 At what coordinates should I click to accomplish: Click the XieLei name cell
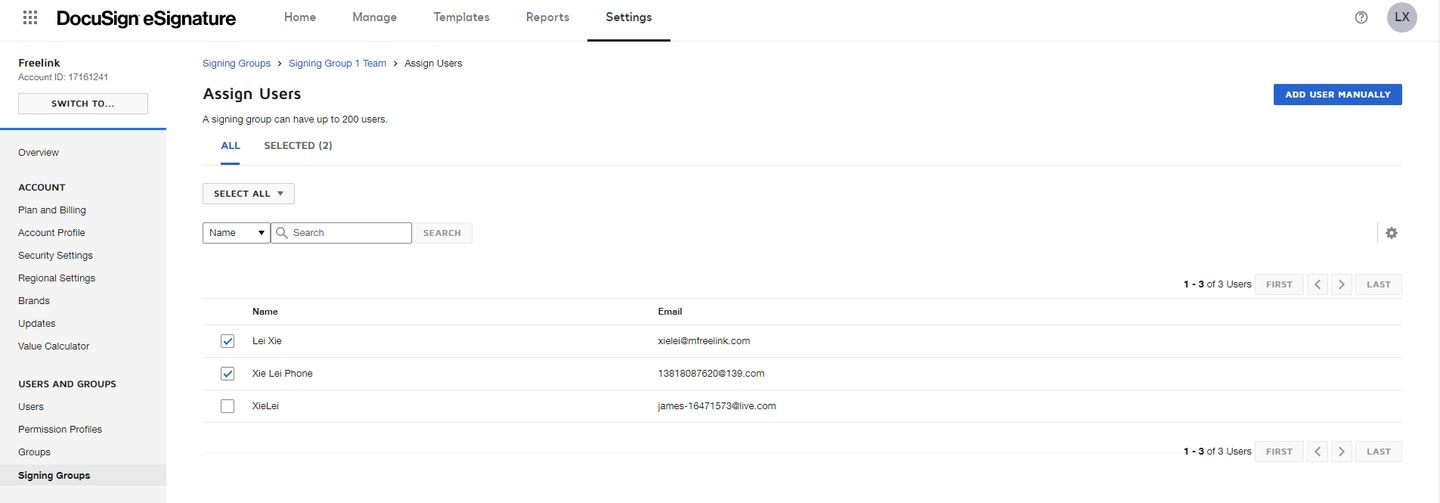click(265, 406)
